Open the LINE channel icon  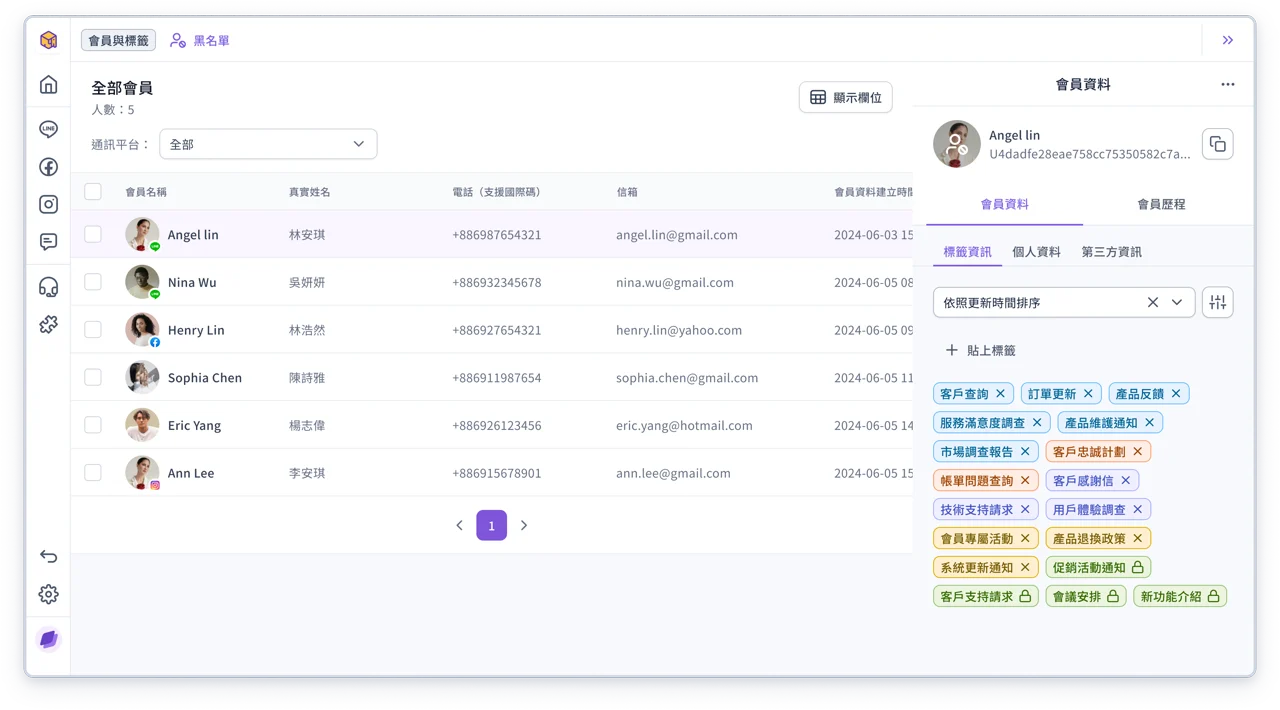click(48, 129)
